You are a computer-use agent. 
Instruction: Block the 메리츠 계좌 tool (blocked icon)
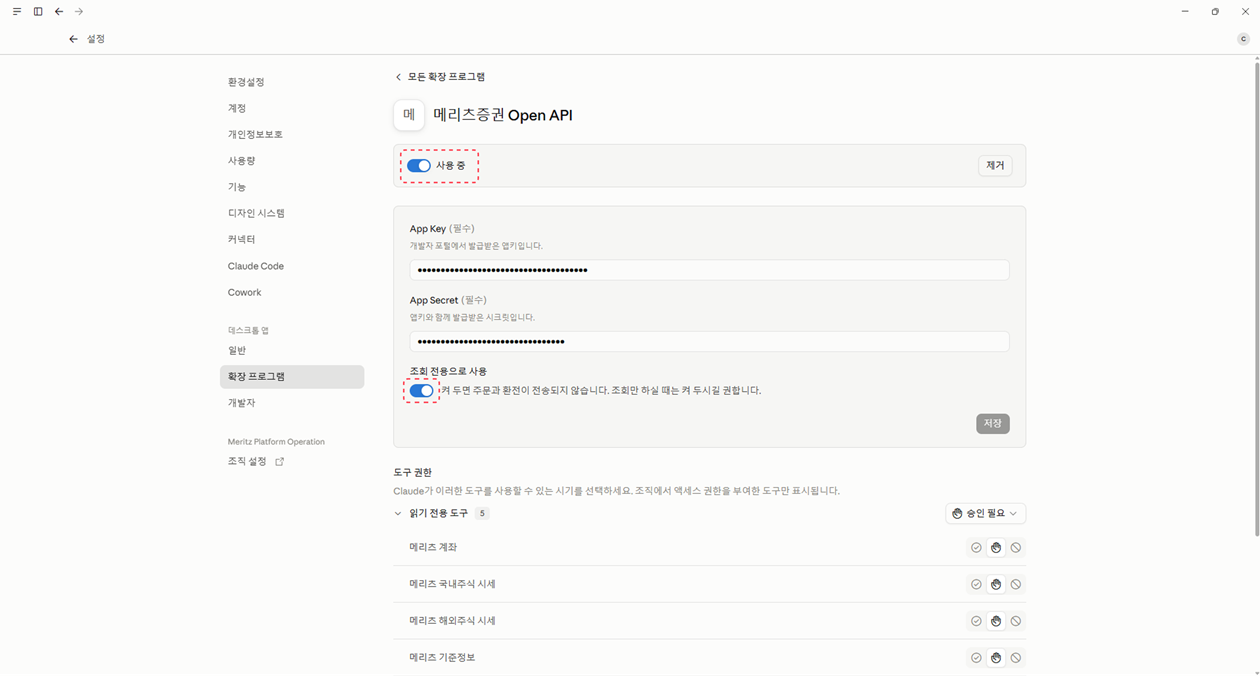point(1016,548)
